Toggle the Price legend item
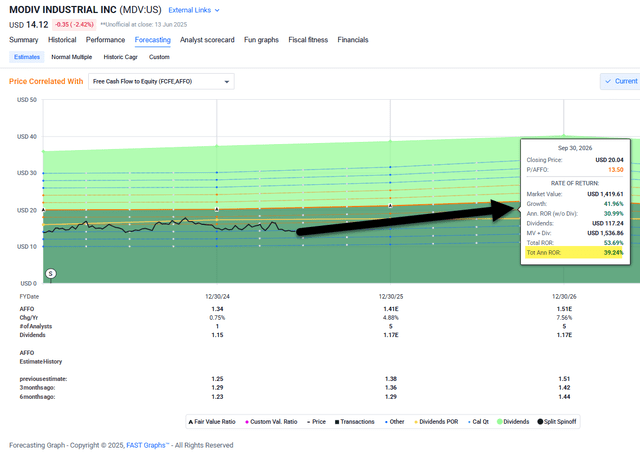The height and width of the screenshot is (453, 640). pos(316,422)
